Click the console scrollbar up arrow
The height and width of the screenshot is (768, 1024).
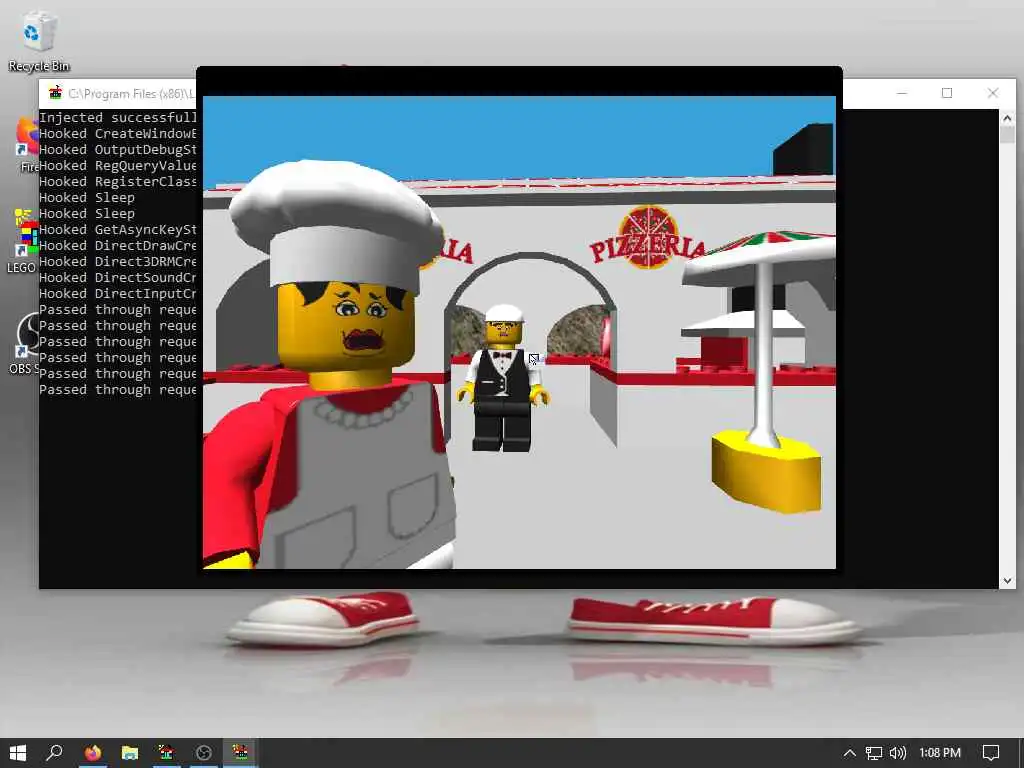tap(1007, 118)
